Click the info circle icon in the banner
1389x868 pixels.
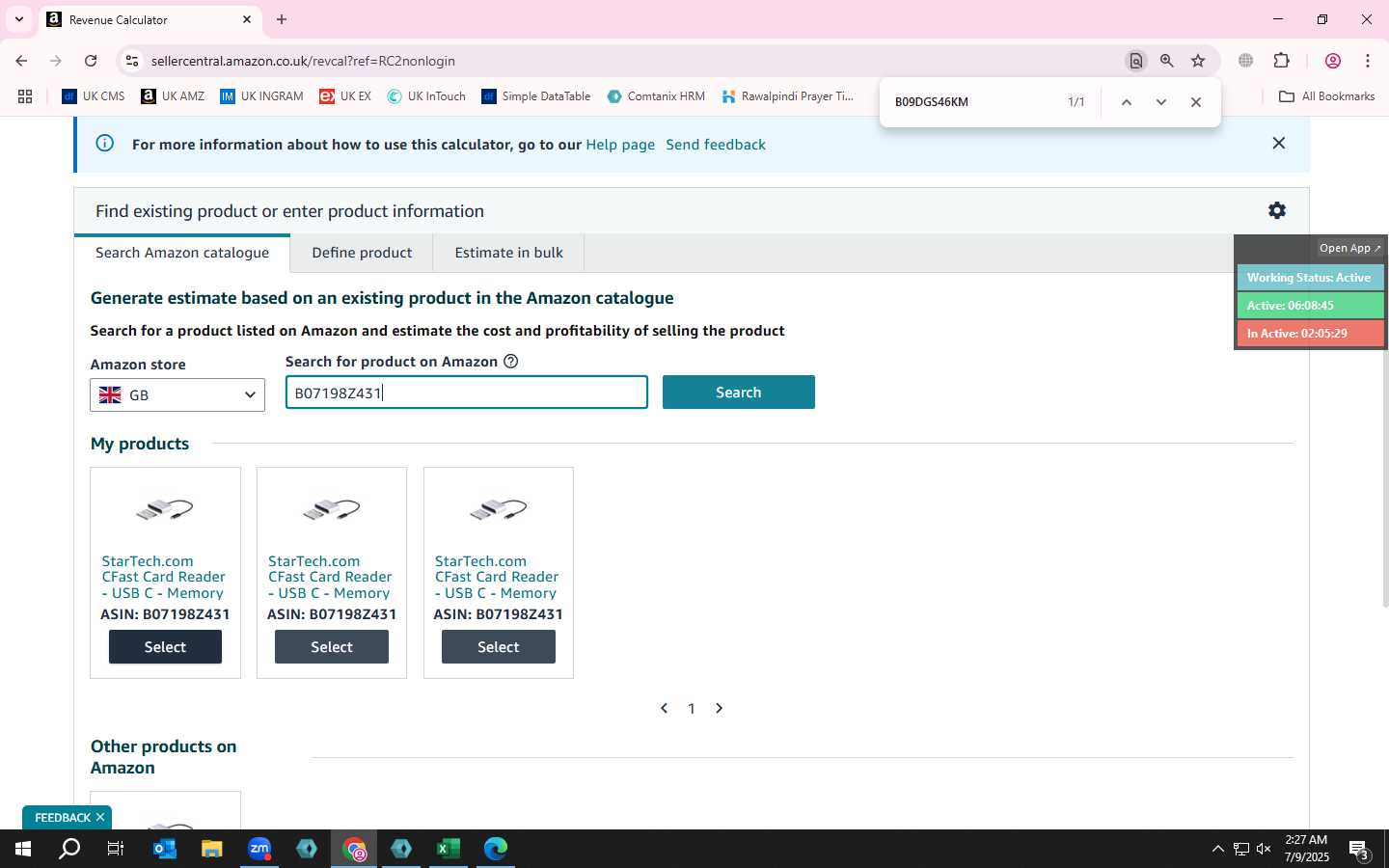105,143
